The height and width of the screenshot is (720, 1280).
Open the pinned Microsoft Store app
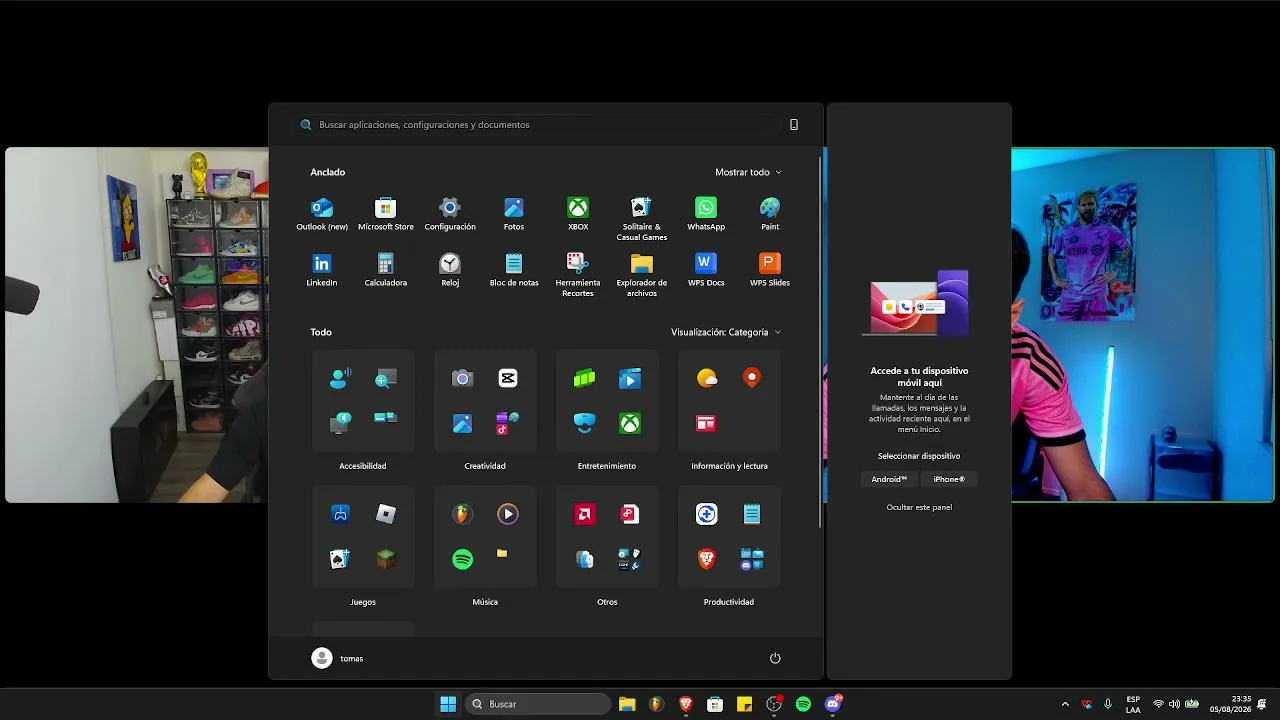(386, 214)
